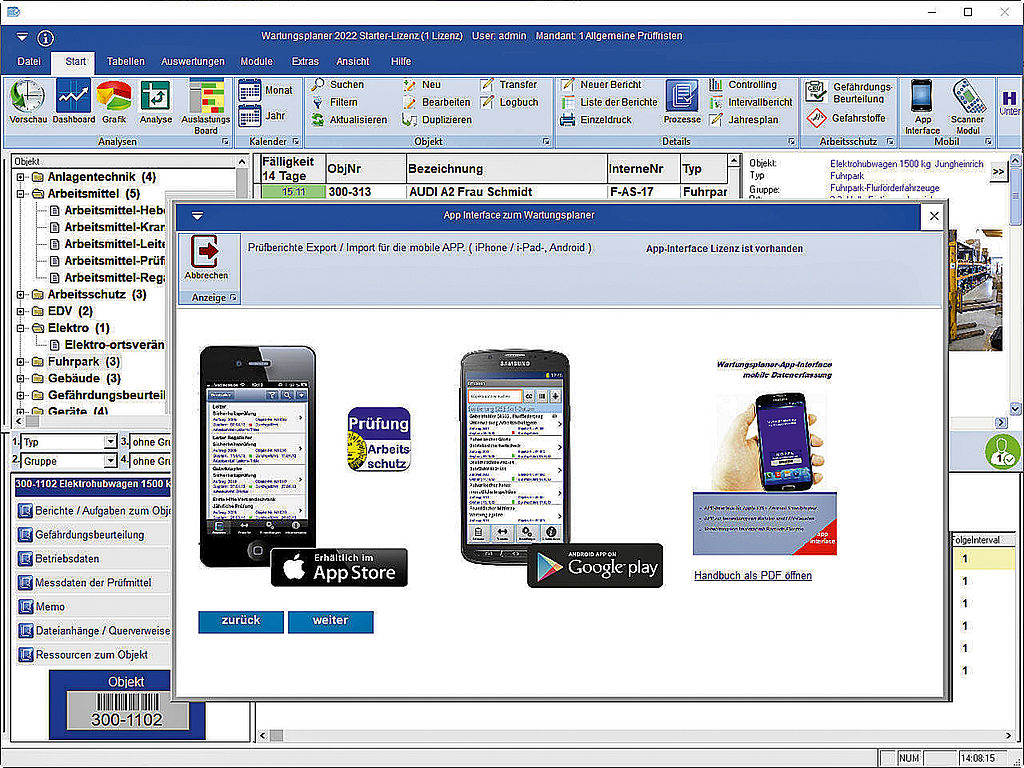Click the Grafik pie chart icon
The image size is (1024, 768).
coord(114,102)
